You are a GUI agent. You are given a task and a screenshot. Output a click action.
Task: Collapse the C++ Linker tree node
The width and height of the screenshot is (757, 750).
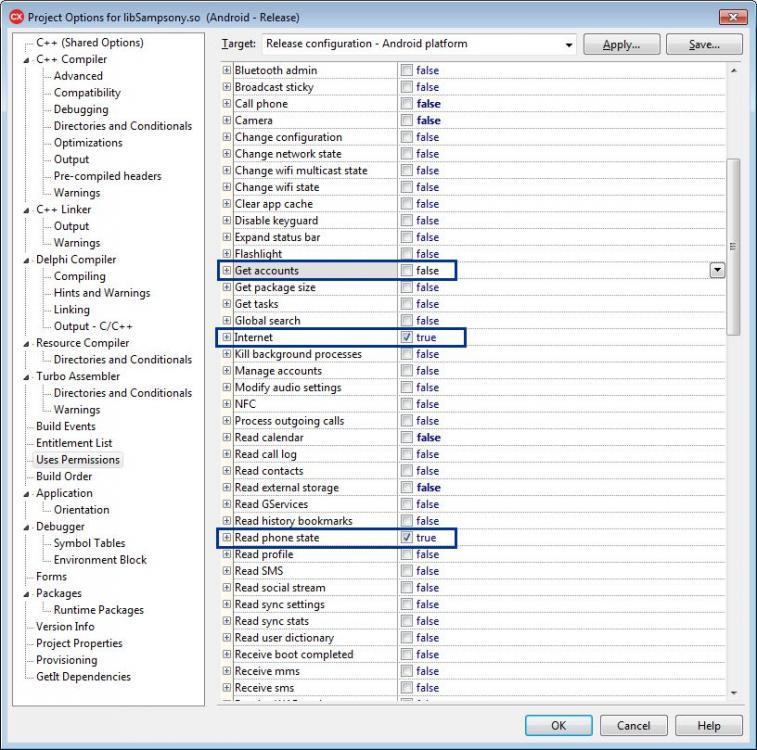27,210
